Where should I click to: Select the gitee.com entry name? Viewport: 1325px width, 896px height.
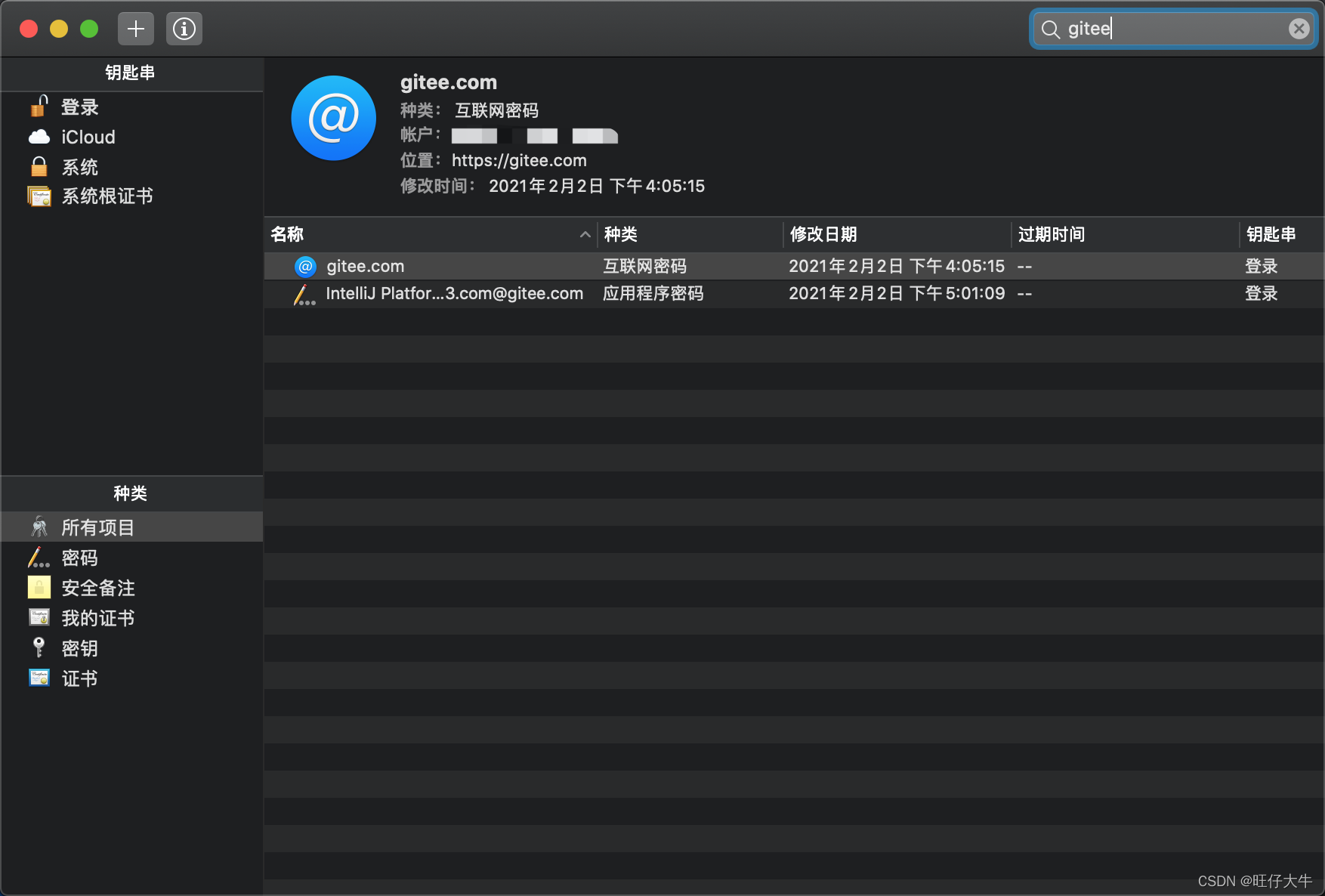366,266
